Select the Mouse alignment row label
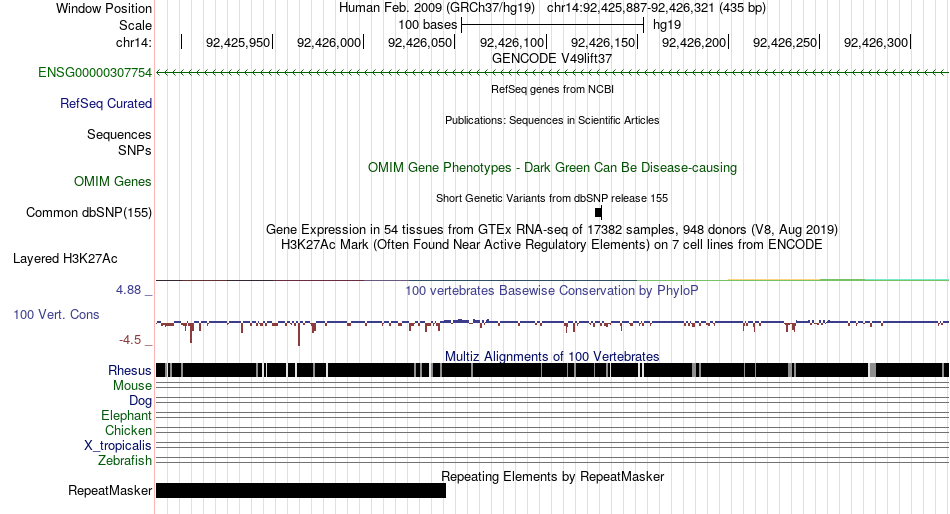Image resolution: width=950 pixels, height=514 pixels. (132, 386)
